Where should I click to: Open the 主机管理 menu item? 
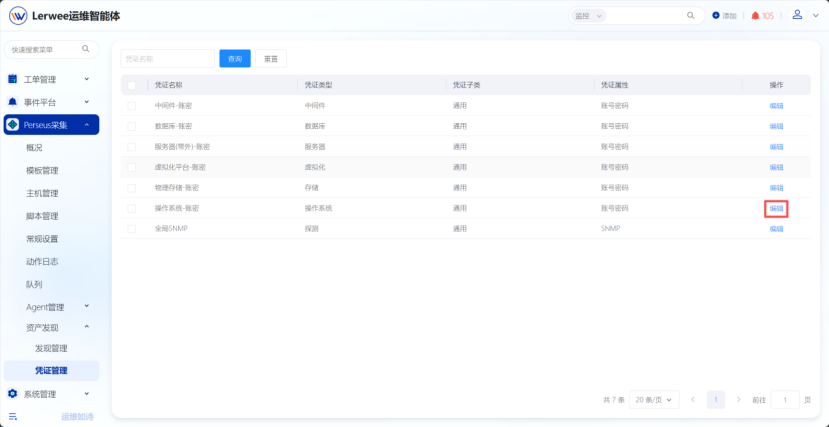pos(42,193)
